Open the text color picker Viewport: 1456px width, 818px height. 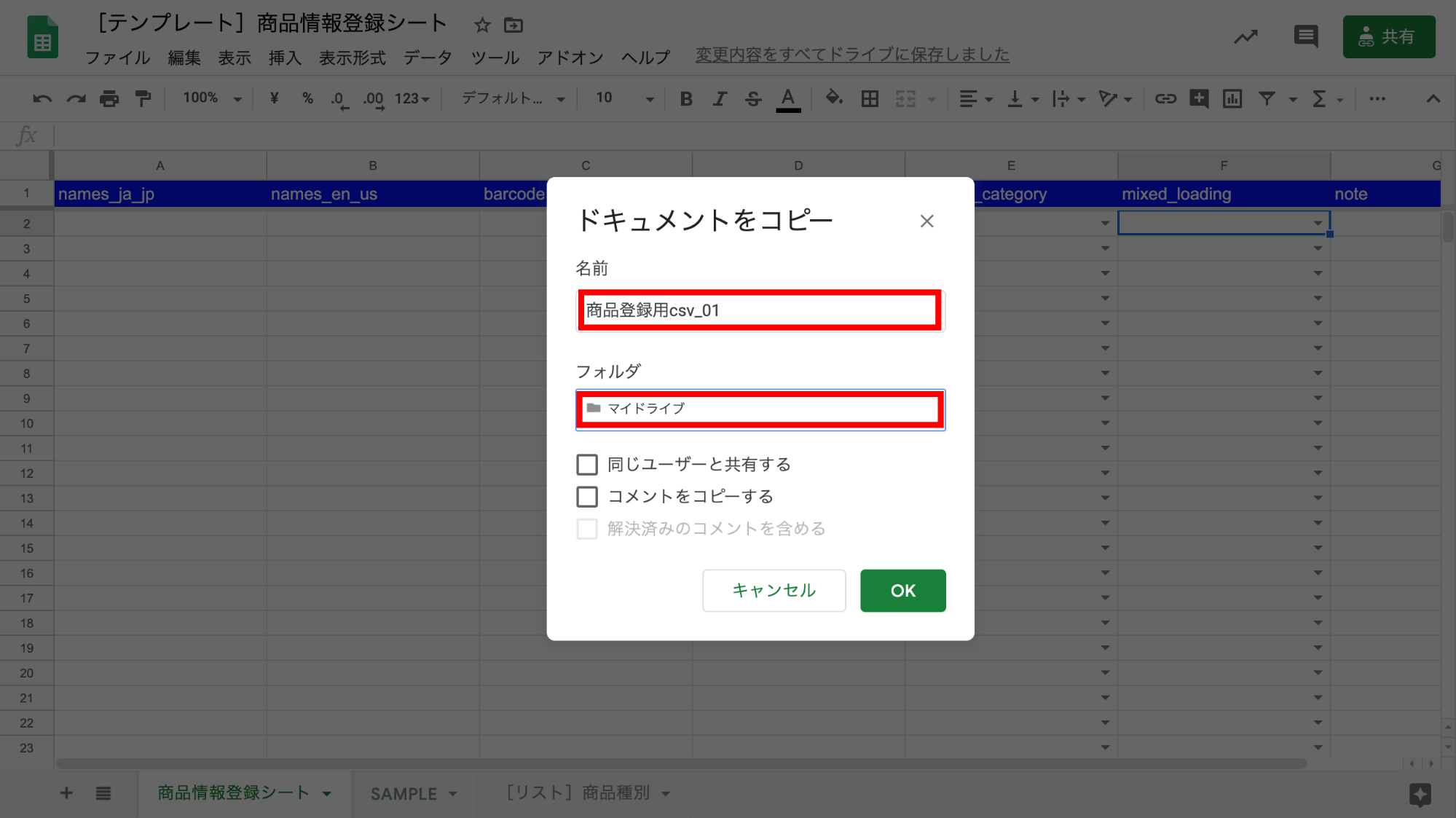click(x=787, y=98)
